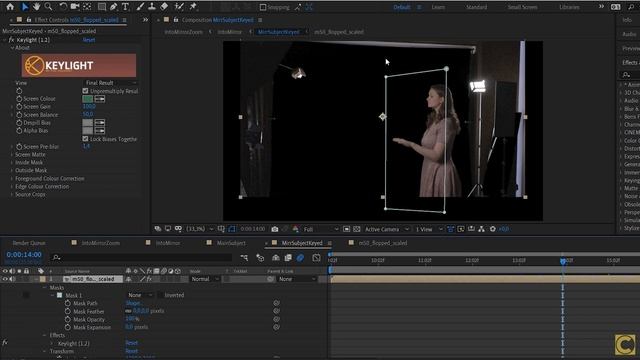This screenshot has width=640, height=360.
Task: Click the Draft 3D icon in timeline
Action: [260, 258]
